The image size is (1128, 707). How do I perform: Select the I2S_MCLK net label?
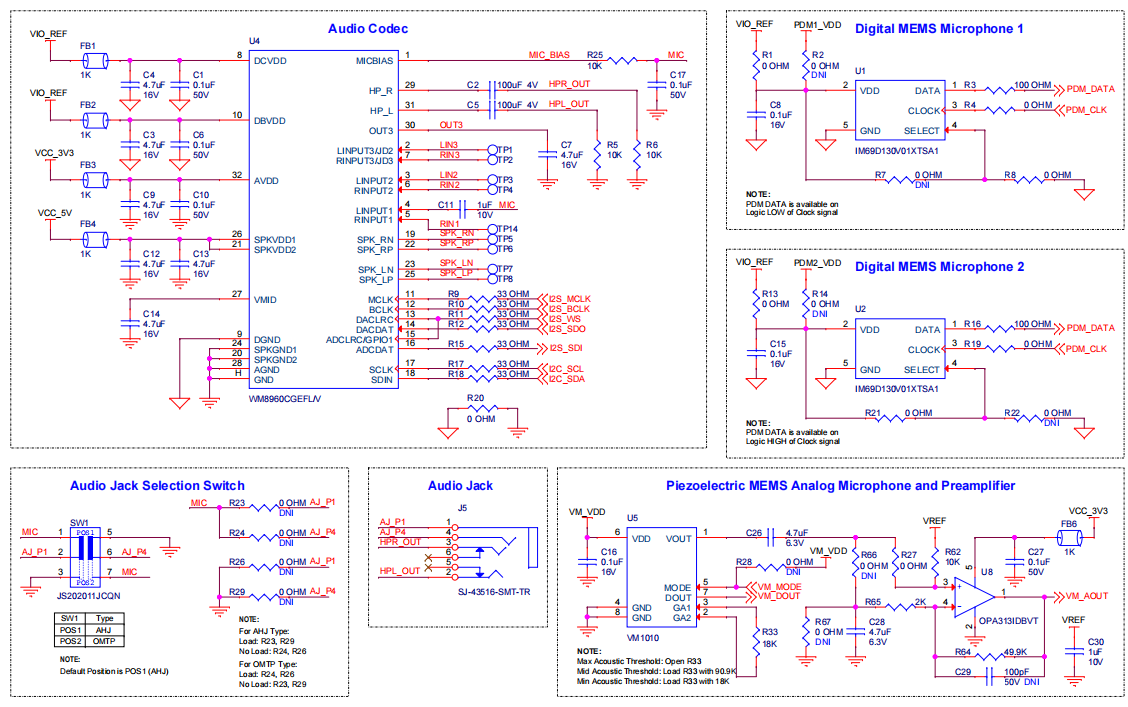point(568,299)
